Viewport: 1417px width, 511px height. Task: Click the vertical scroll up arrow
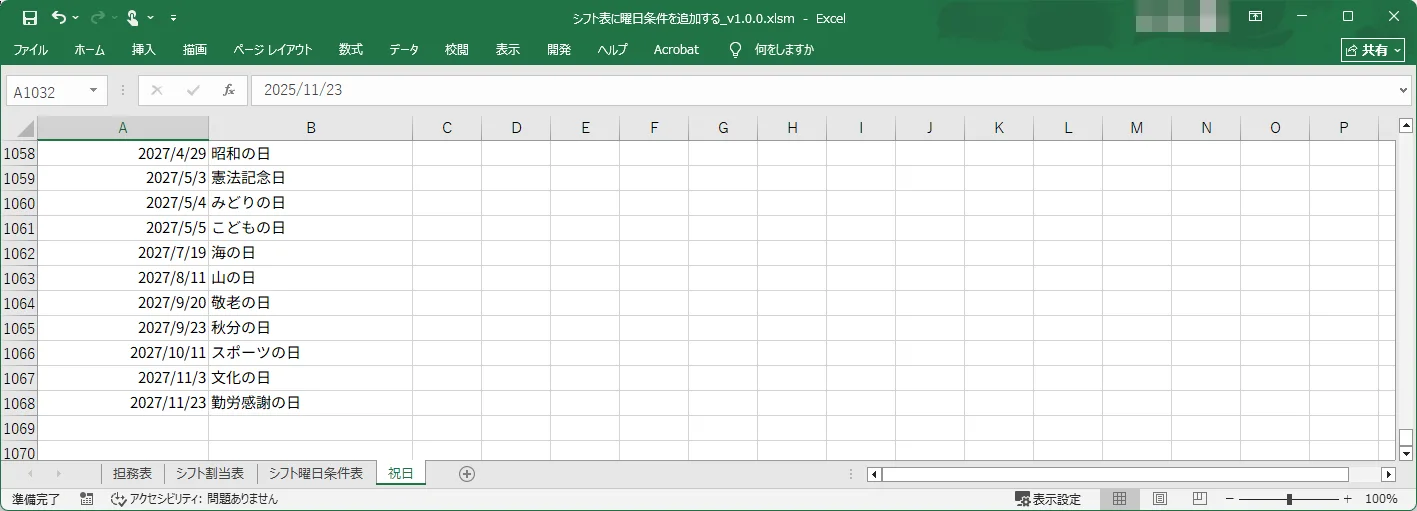click(1405, 126)
